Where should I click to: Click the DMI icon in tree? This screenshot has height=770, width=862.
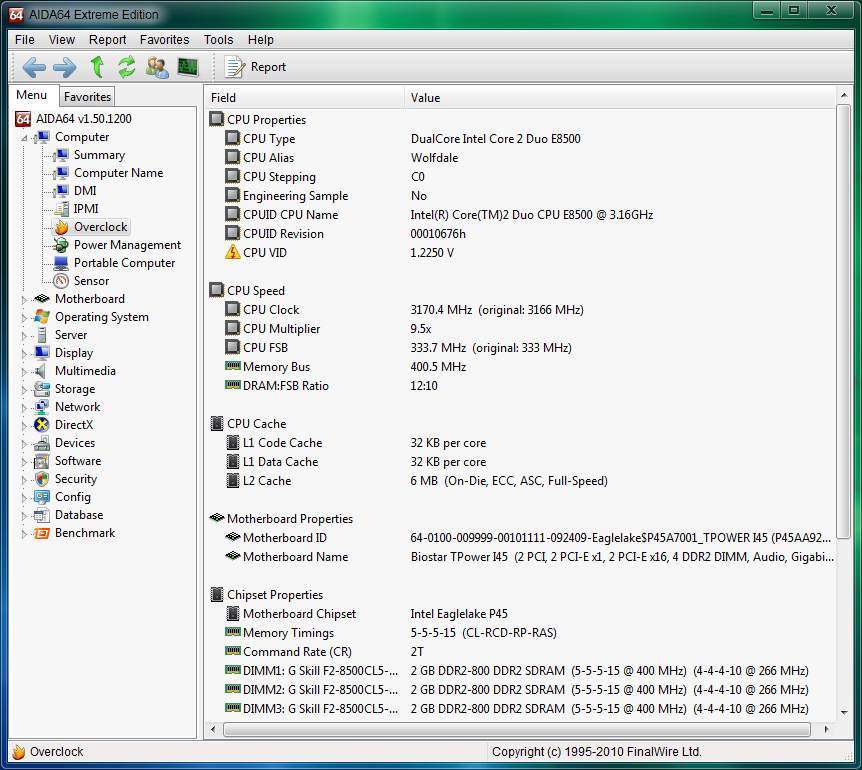tap(61, 191)
